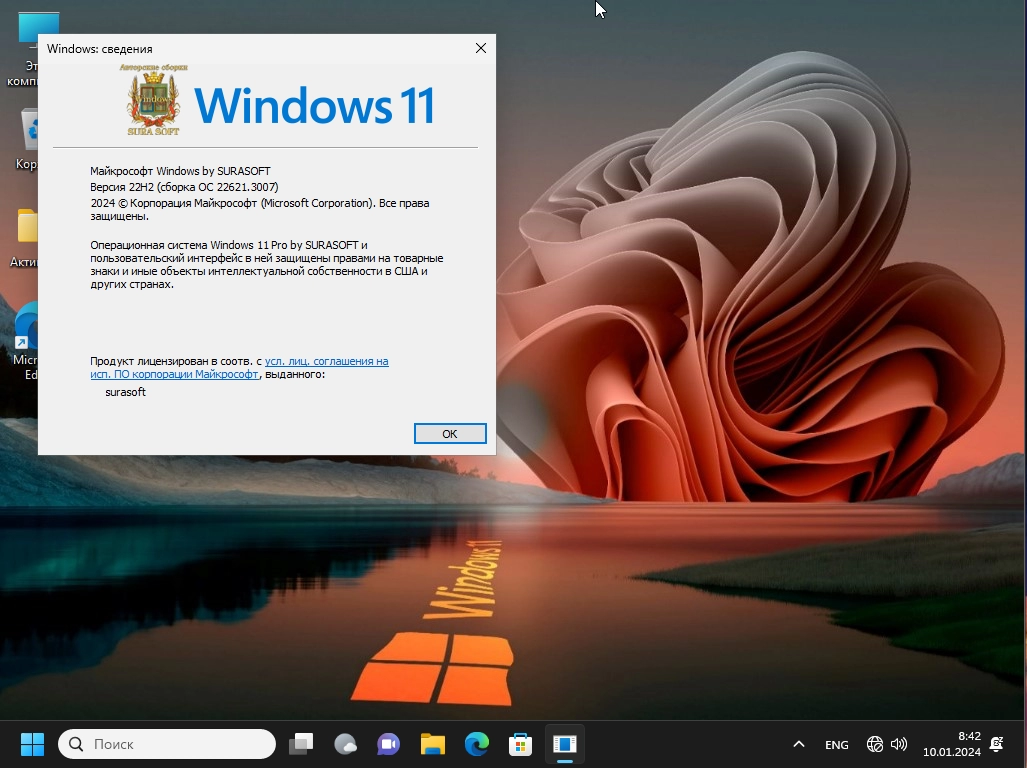Viewport: 1027px width, 768px height.
Task: Open File Explorer from the taskbar
Action: [433, 744]
